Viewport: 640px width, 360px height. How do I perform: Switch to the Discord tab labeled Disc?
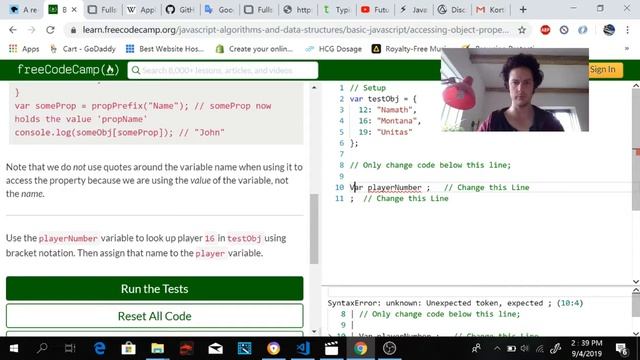click(452, 9)
